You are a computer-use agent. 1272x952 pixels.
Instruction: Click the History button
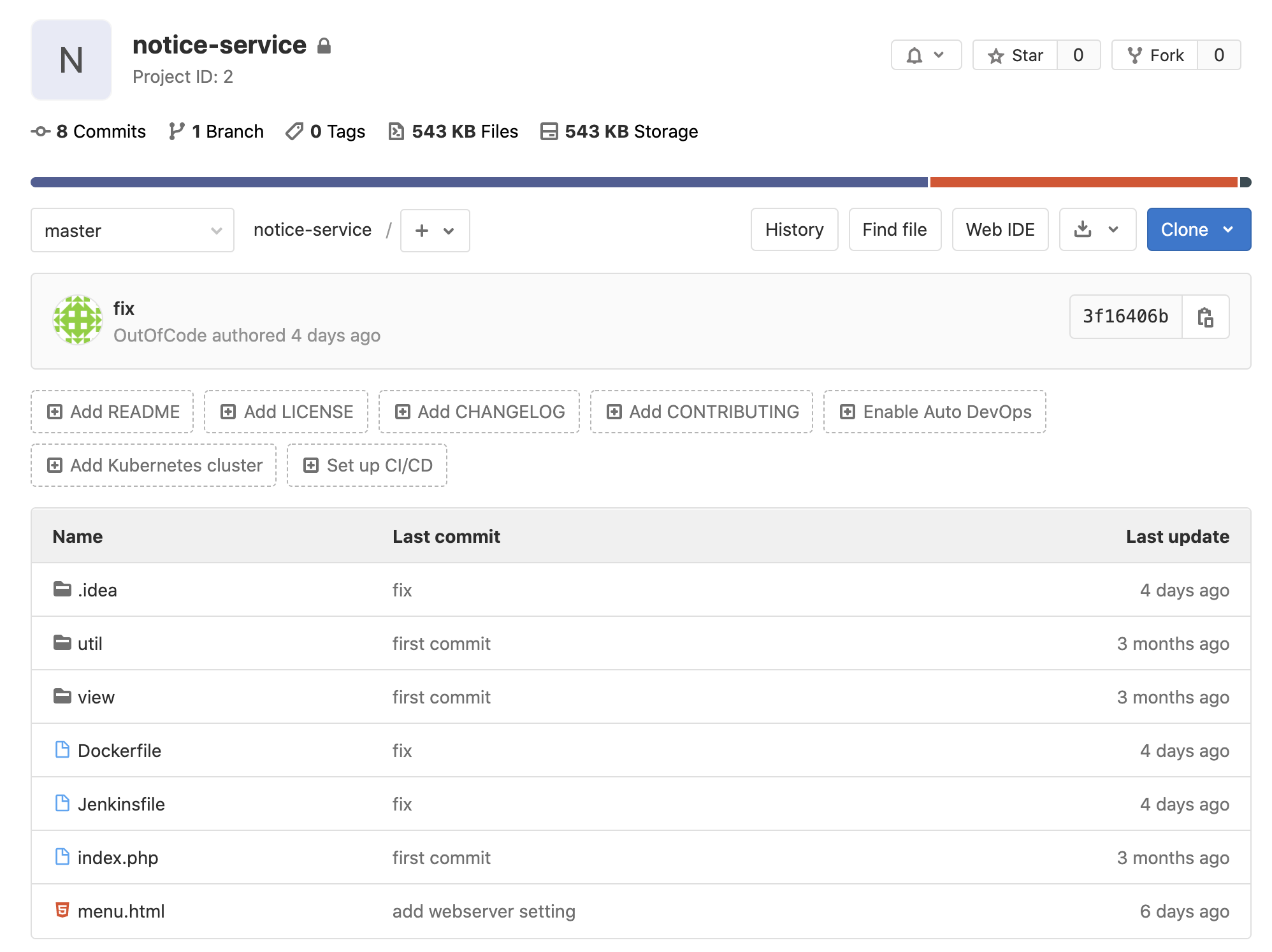click(x=794, y=229)
